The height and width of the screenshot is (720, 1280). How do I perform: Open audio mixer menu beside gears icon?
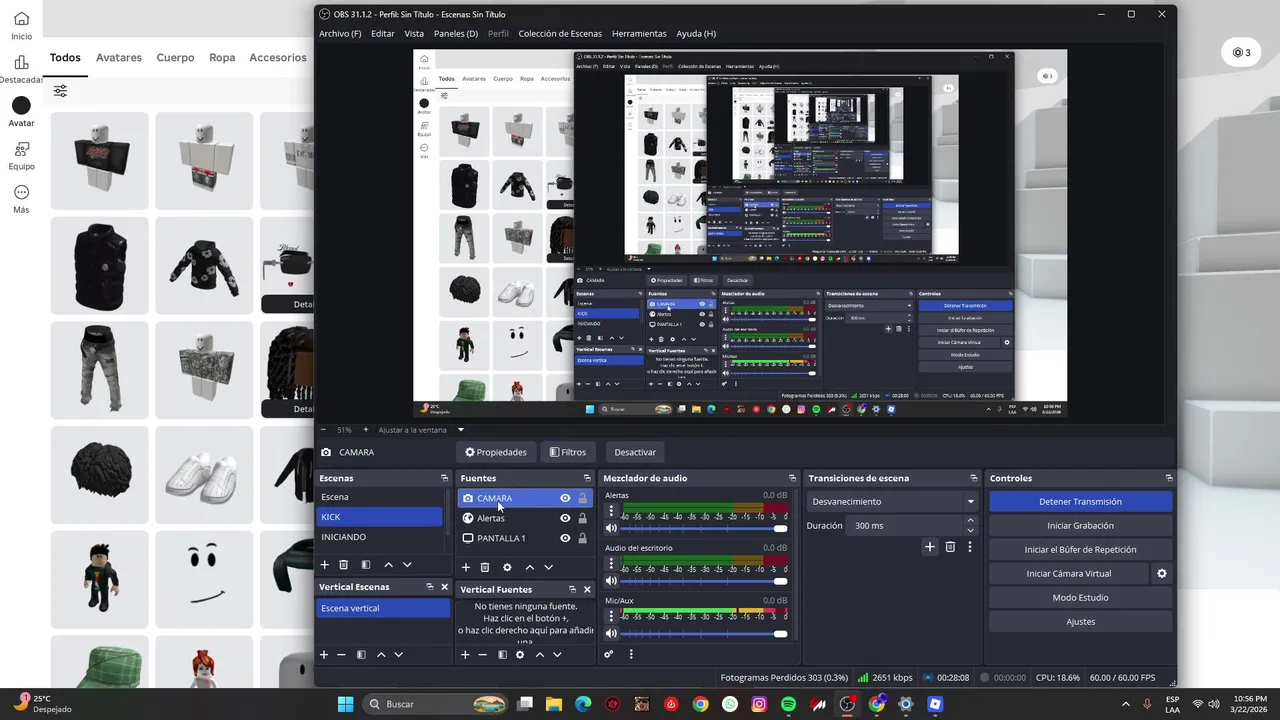coord(631,654)
